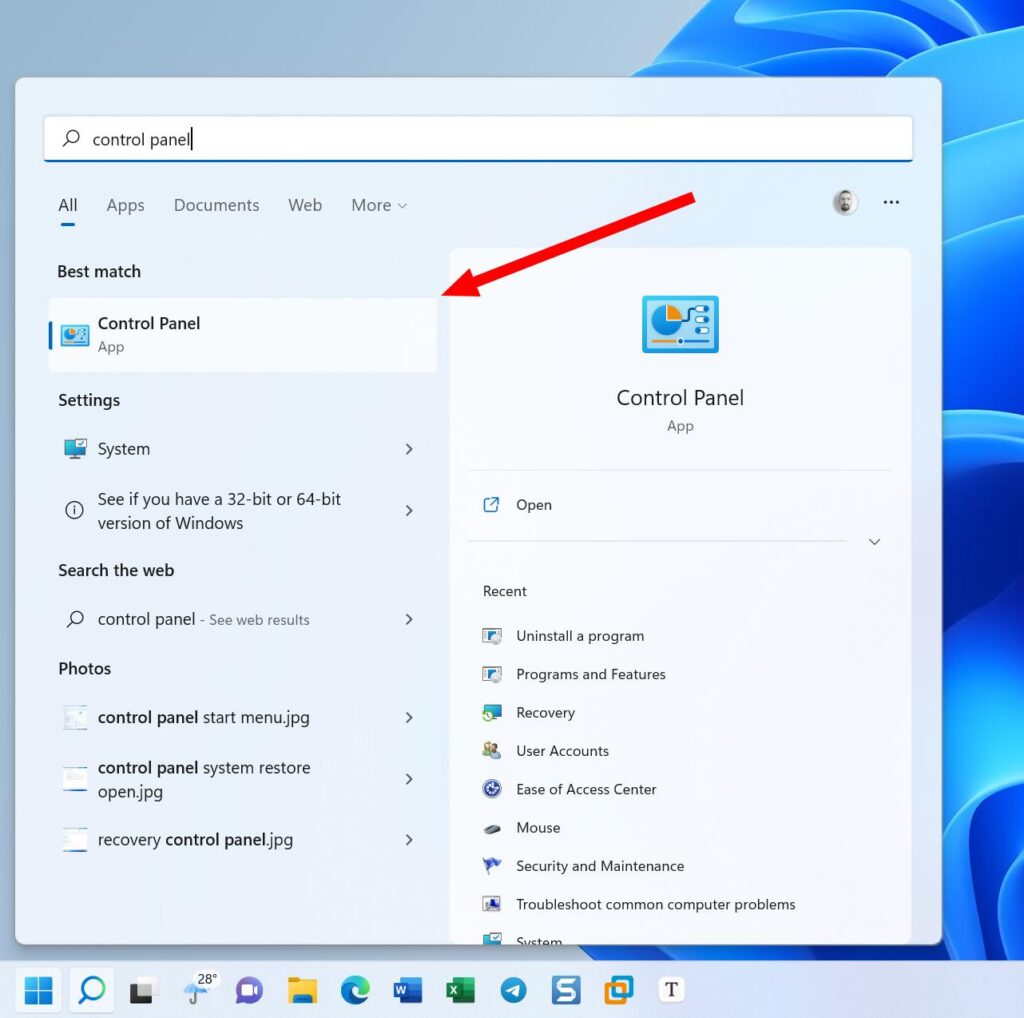Viewport: 1024px width, 1018px height.
Task: Expand the More filter dropdown
Action: (378, 205)
